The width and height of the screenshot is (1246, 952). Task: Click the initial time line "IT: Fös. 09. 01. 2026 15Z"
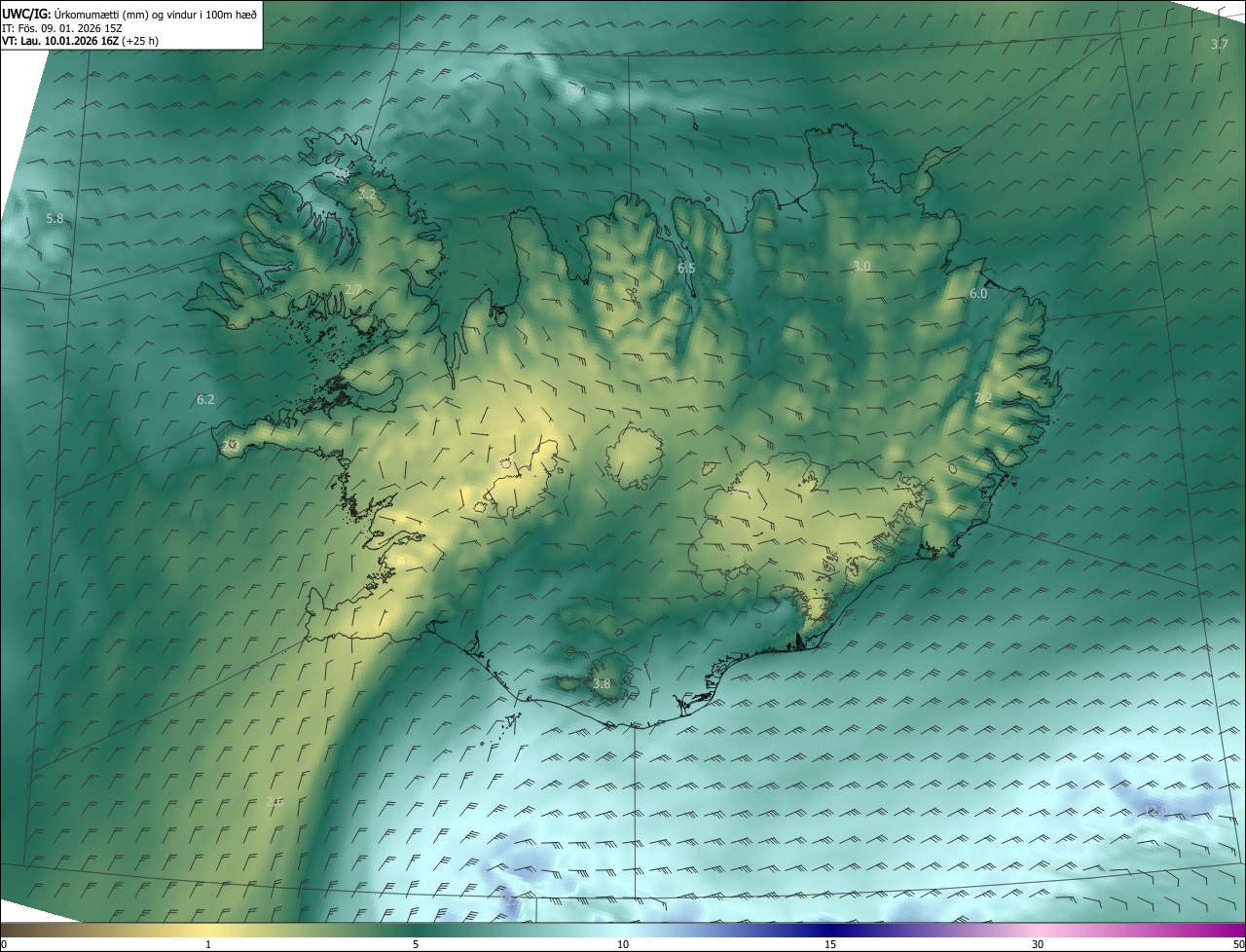tap(61, 27)
